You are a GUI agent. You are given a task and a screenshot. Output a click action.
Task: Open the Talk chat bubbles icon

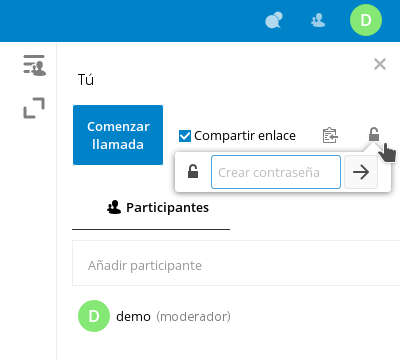274,20
